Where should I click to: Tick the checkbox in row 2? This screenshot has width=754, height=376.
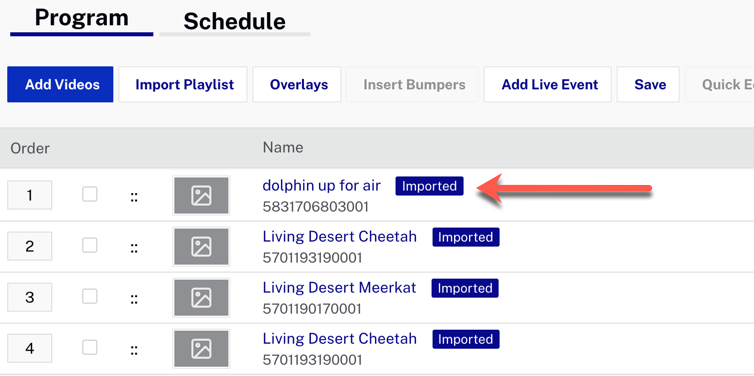pyautogui.click(x=89, y=245)
